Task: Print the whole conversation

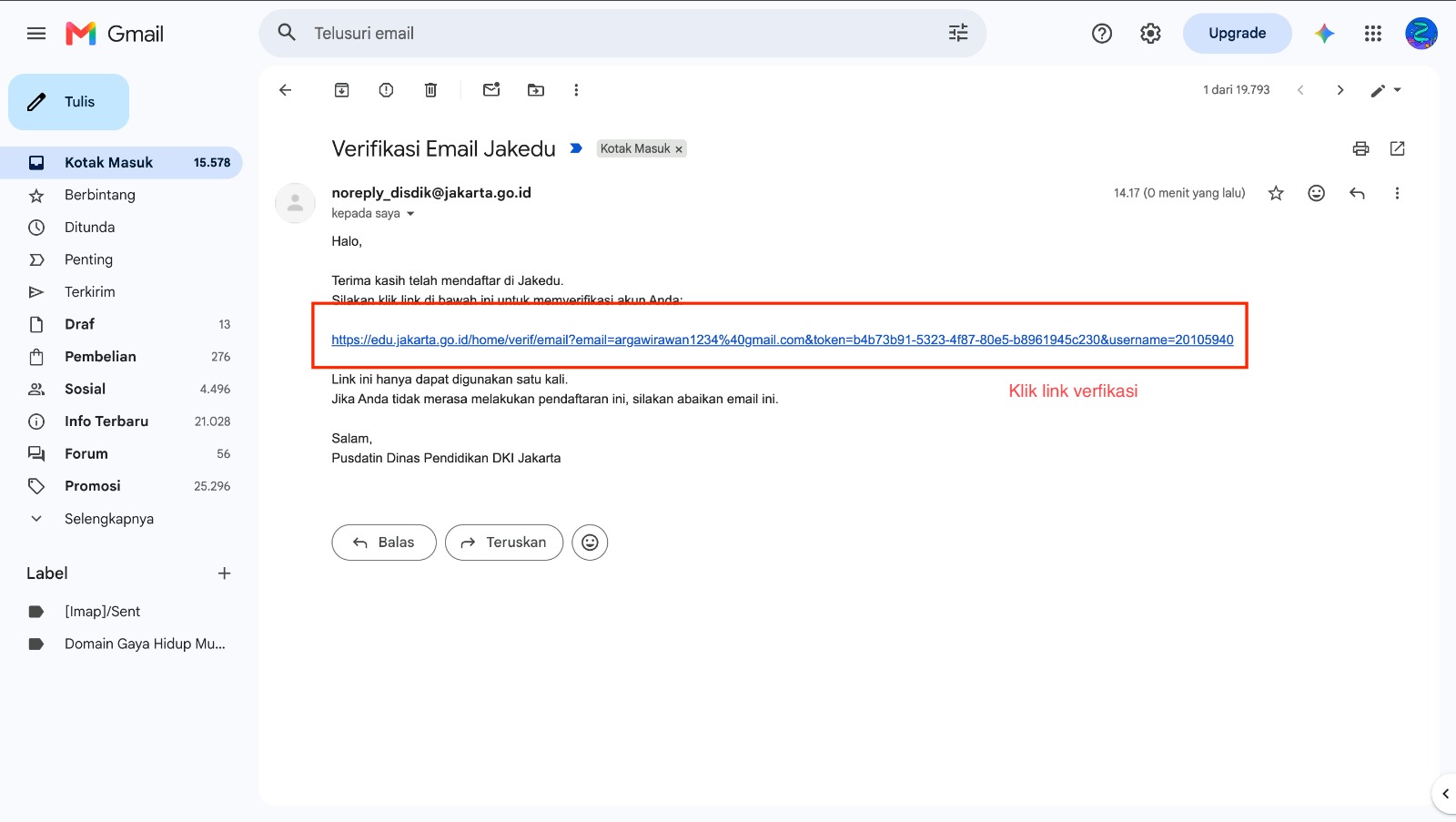Action: 1360,148
